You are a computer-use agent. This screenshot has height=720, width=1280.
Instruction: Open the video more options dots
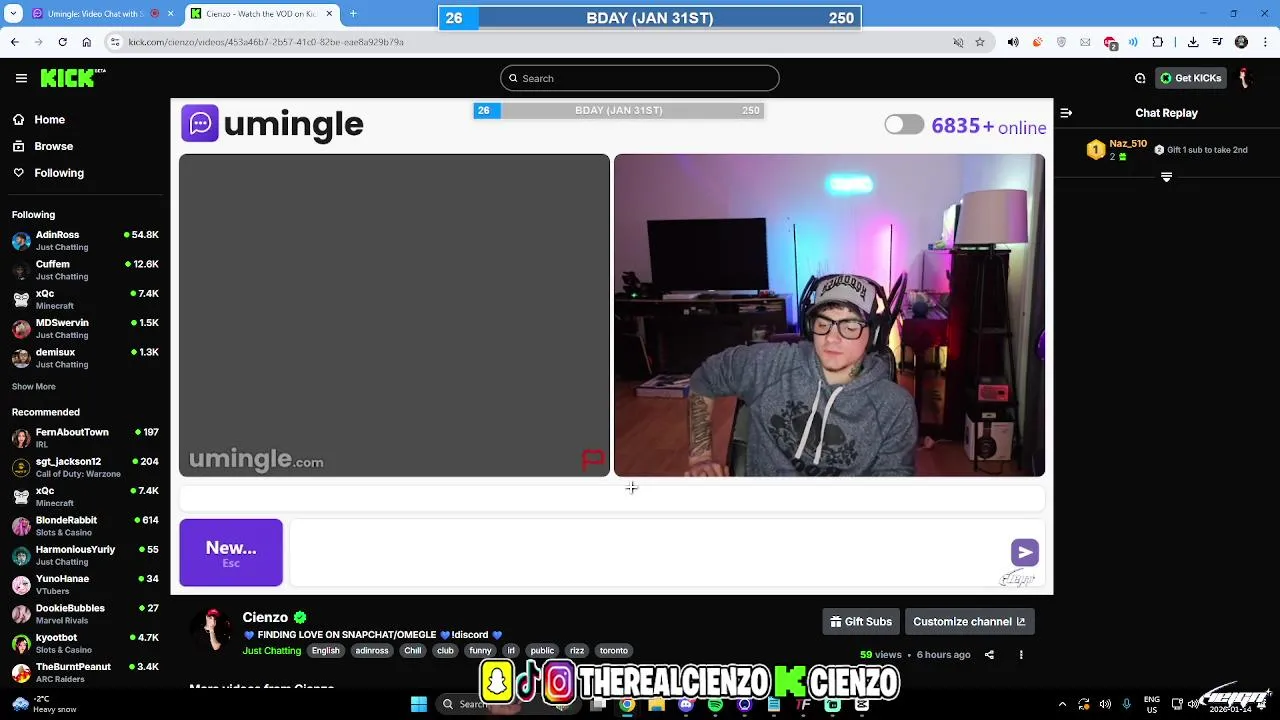(1021, 655)
